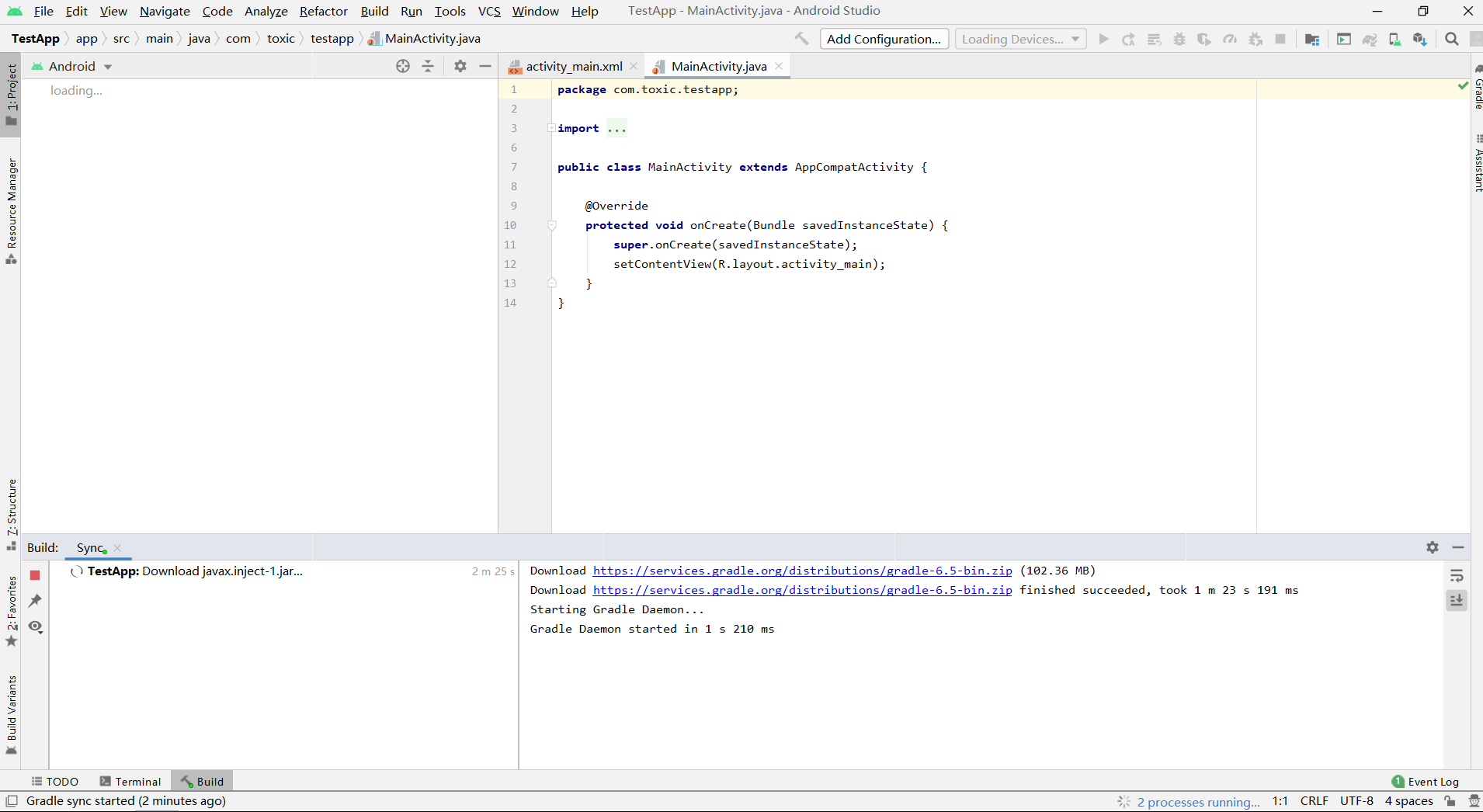Open Project Structure folder icon
This screenshot has height=812, width=1483.
pos(1312,39)
